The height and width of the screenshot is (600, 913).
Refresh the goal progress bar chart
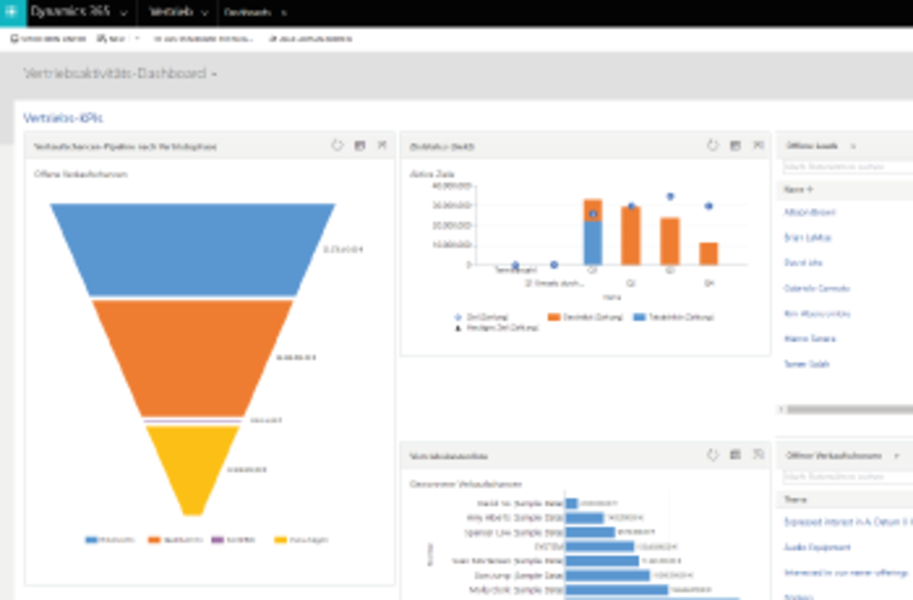tap(713, 146)
